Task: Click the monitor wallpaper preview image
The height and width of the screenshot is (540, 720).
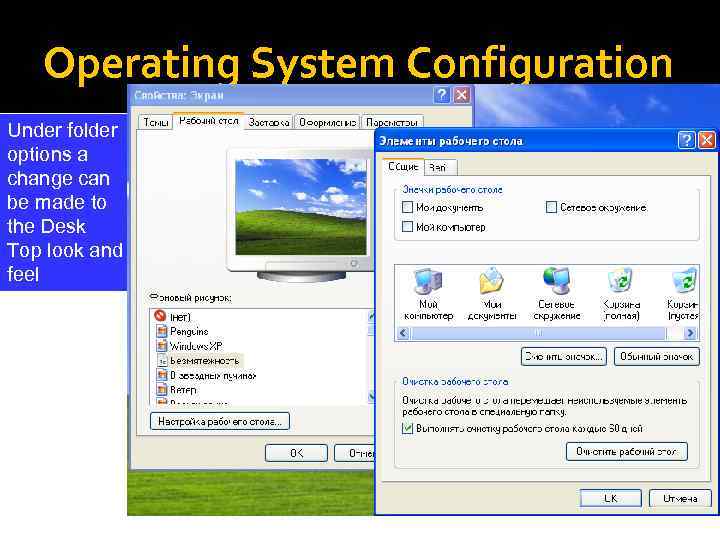Action: (301, 207)
